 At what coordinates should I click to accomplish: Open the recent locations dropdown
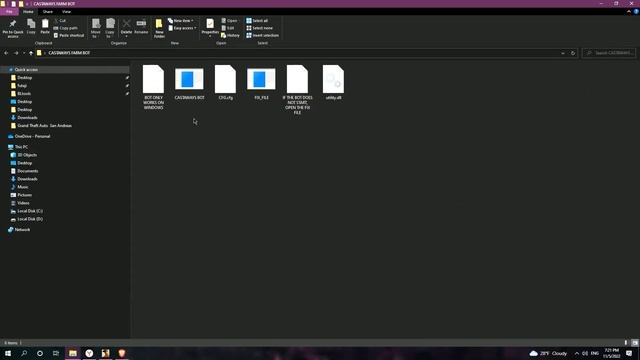coord(24,53)
